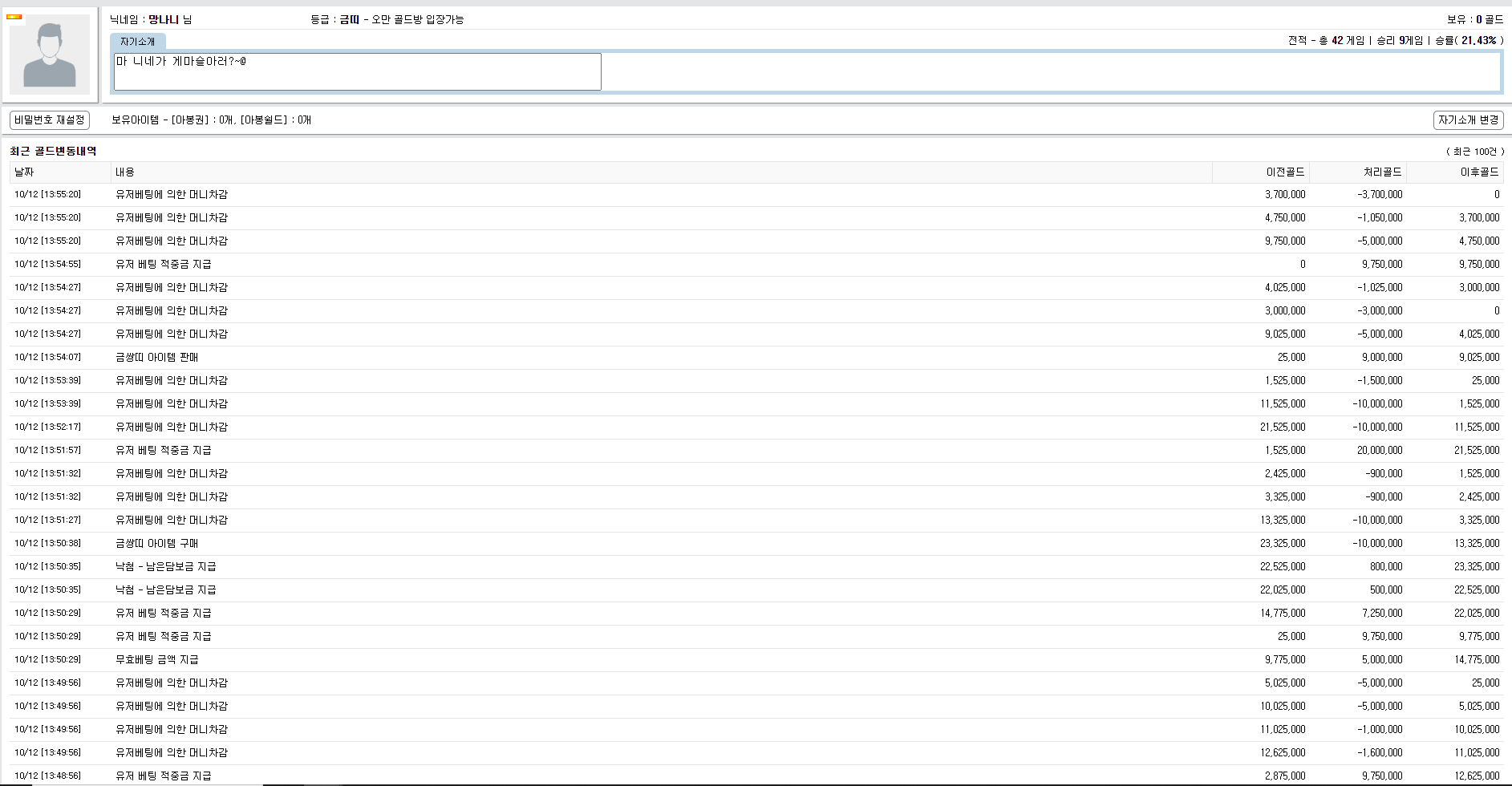
Task: Select the 금쌍띠 아이템 구매 row
Action: [x=157, y=544]
